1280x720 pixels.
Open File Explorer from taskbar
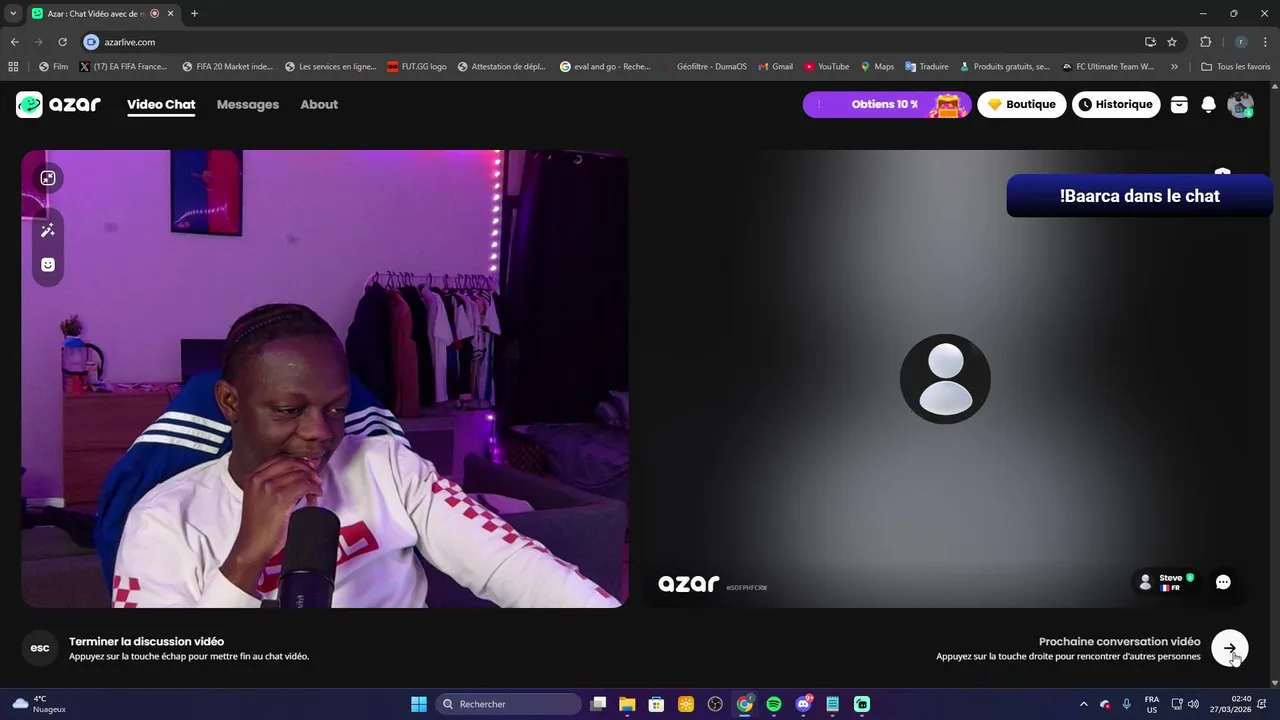(x=627, y=704)
